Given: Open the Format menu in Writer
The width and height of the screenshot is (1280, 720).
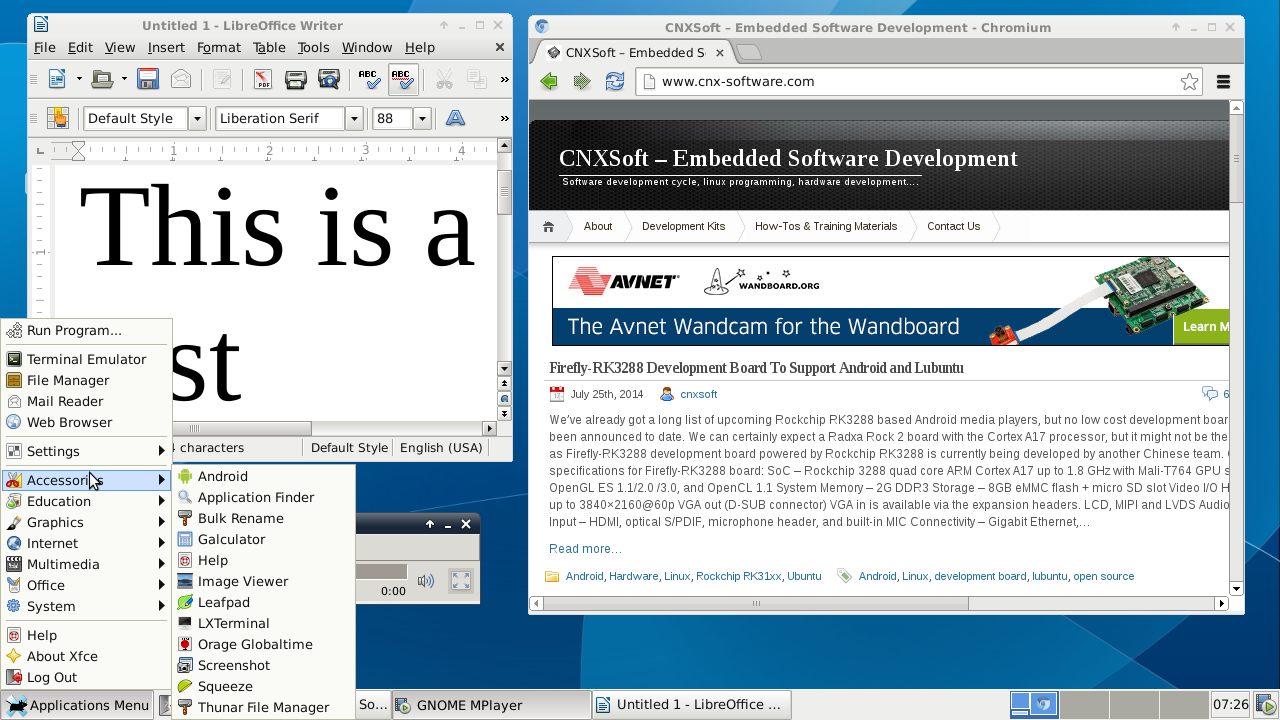Looking at the screenshot, I should click(x=219, y=47).
